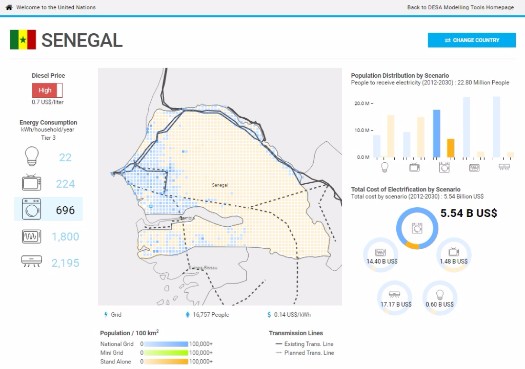Open the Change Country selector

[472, 40]
